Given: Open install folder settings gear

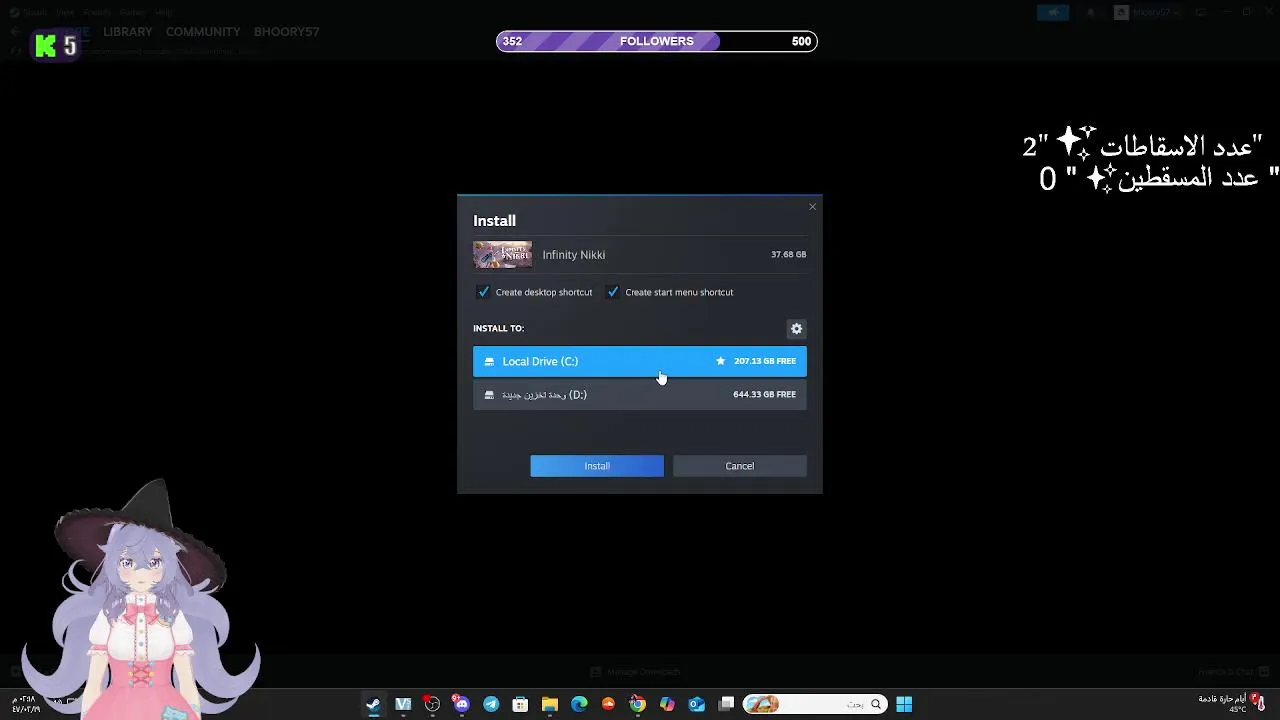Looking at the screenshot, I should click(x=797, y=329).
